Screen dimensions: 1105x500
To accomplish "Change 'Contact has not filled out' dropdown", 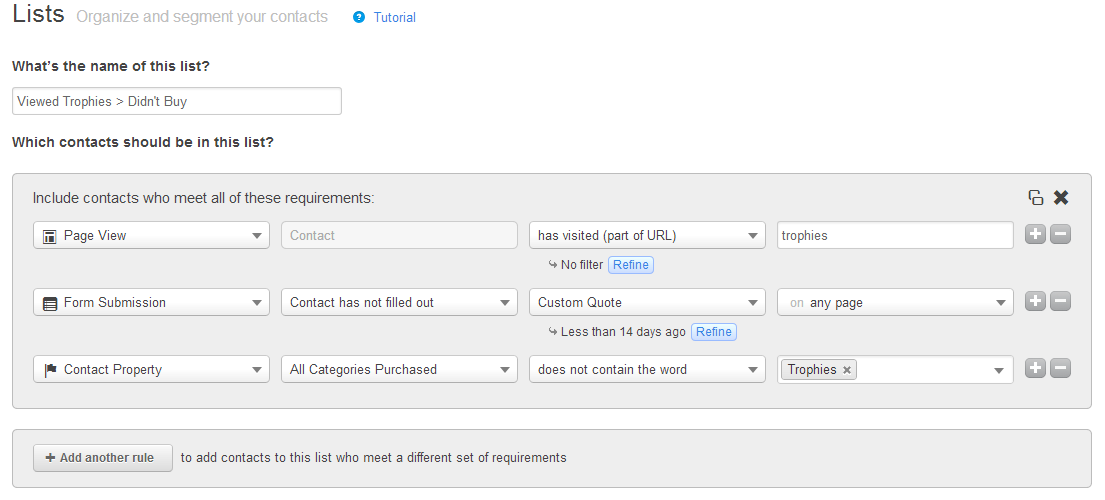I will point(399,302).
